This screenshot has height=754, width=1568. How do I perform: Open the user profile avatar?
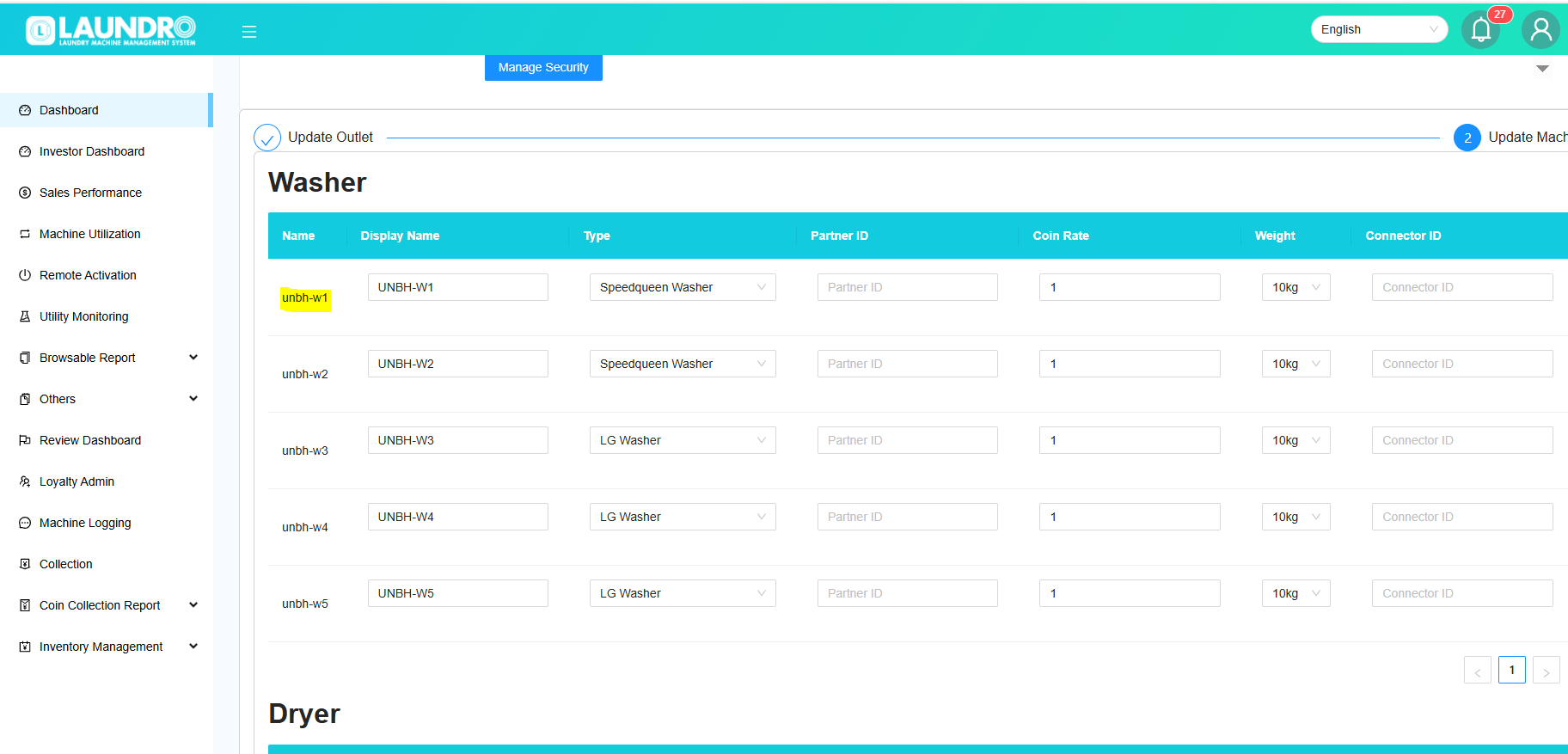coord(1541,30)
